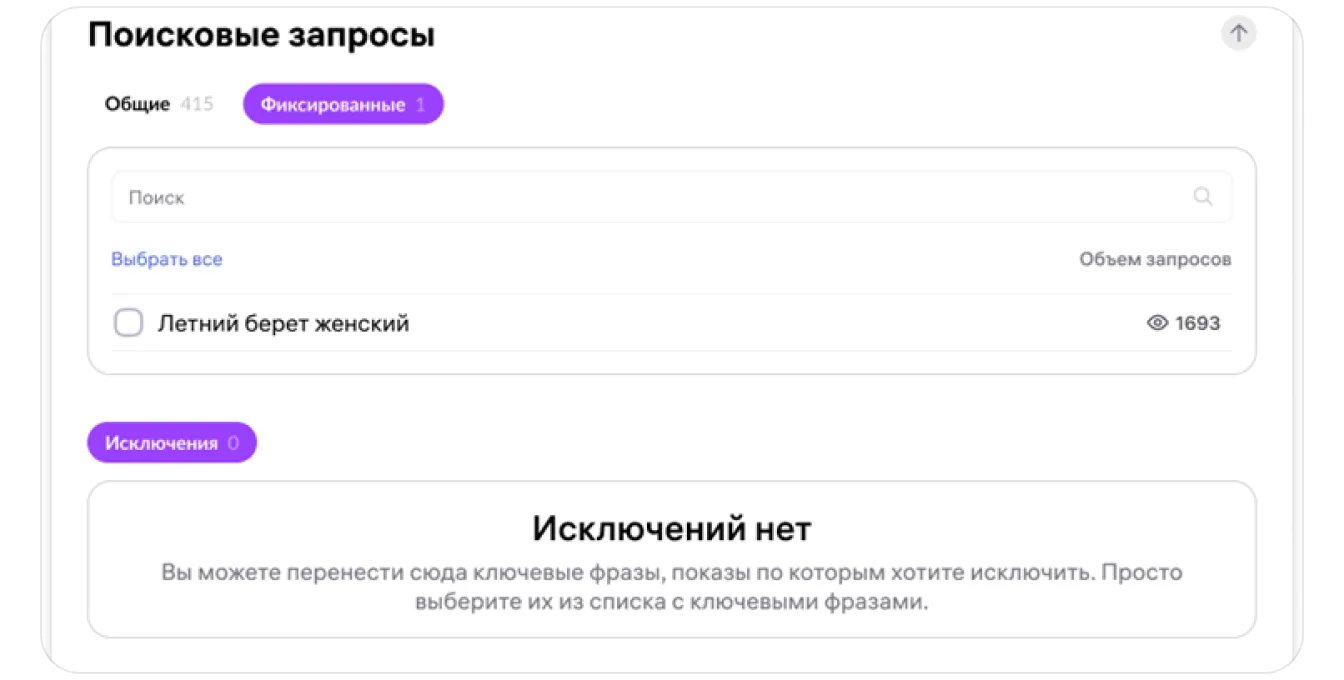Image resolution: width=1344 pixels, height=680 pixels.
Task: Click the magnifier icon in search field
Action: tap(1203, 197)
